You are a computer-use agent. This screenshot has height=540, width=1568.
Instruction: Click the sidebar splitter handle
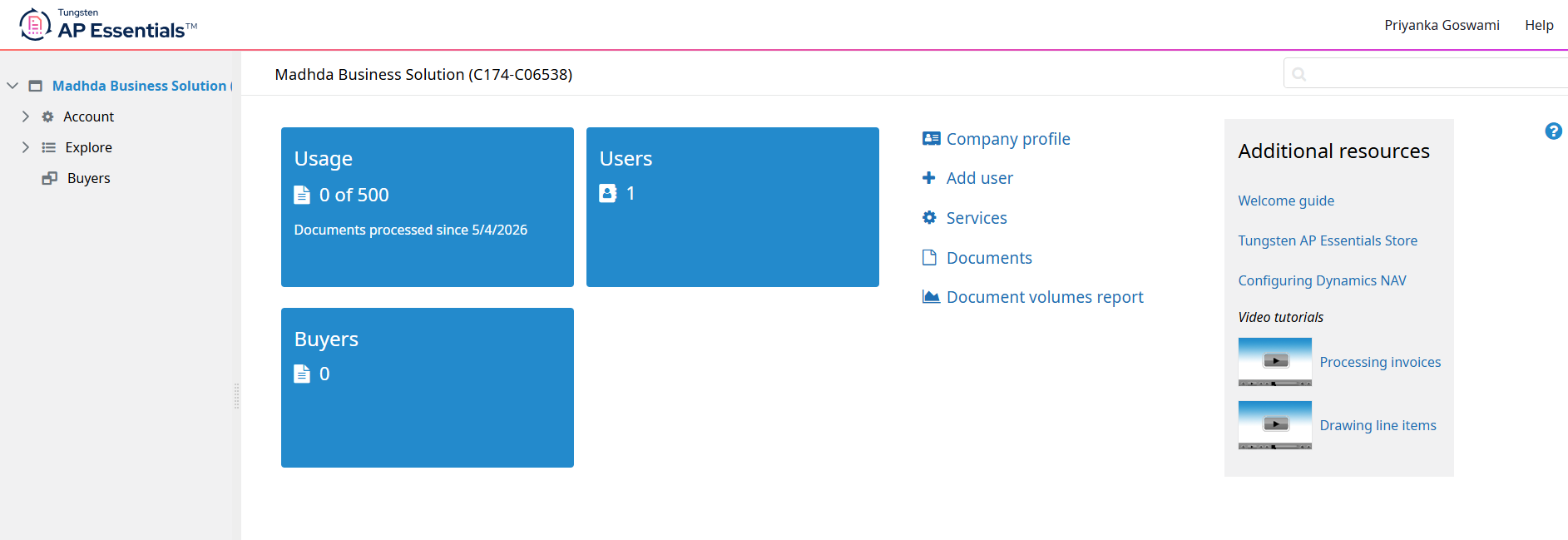pos(237,396)
